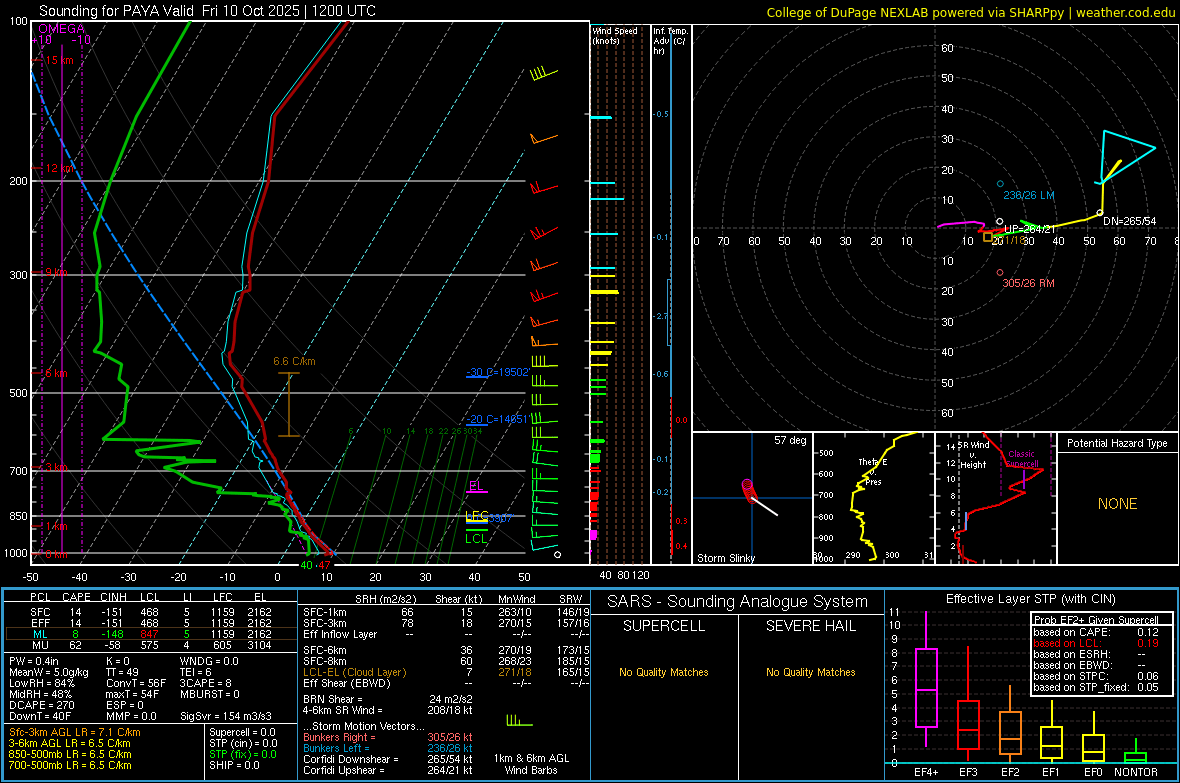1180x783 pixels.
Task: Click the DN=265/54 Corfidi label
Action: [1130, 221]
